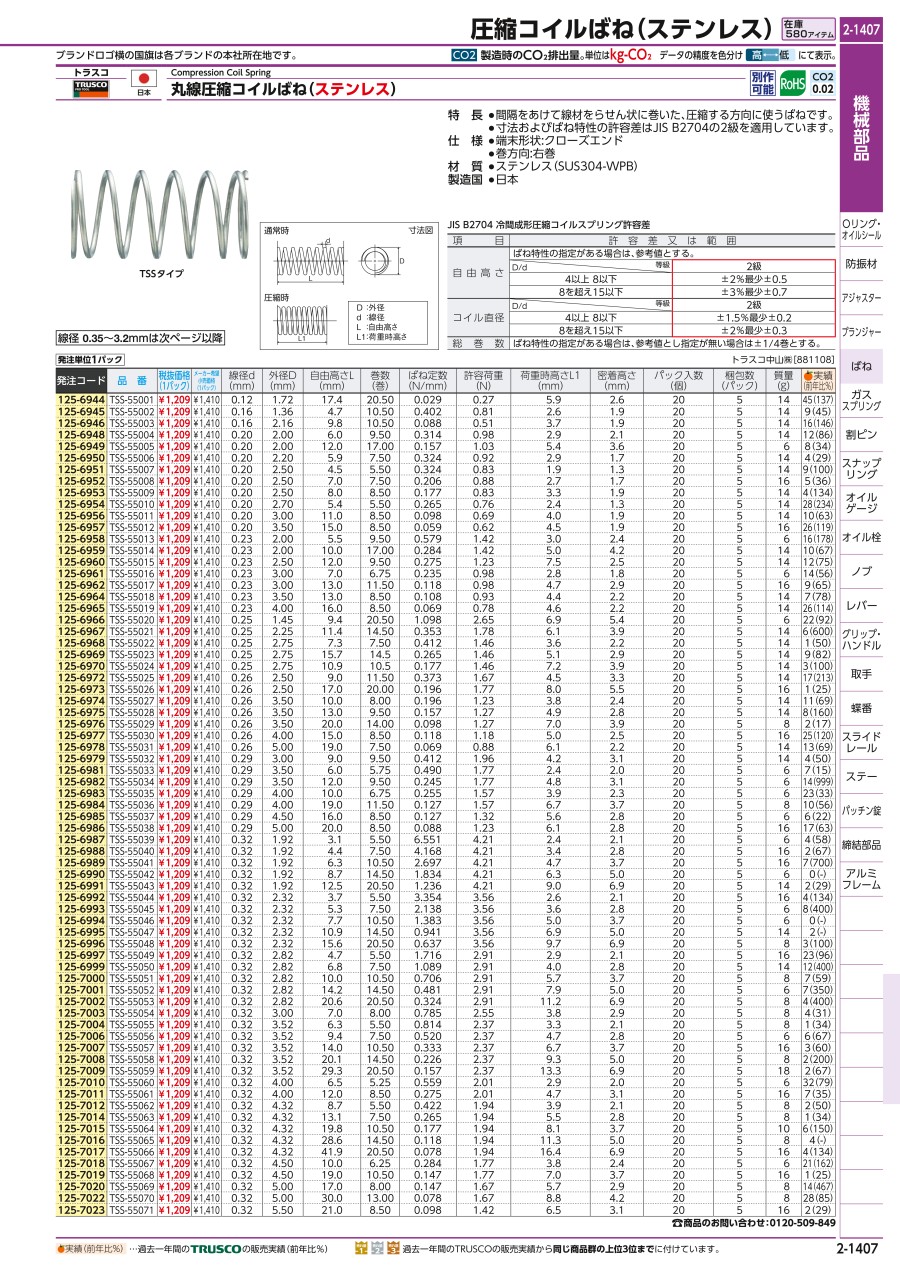The image size is (900, 1272).
Task: Click the Japan flag icon
Action: (143, 79)
